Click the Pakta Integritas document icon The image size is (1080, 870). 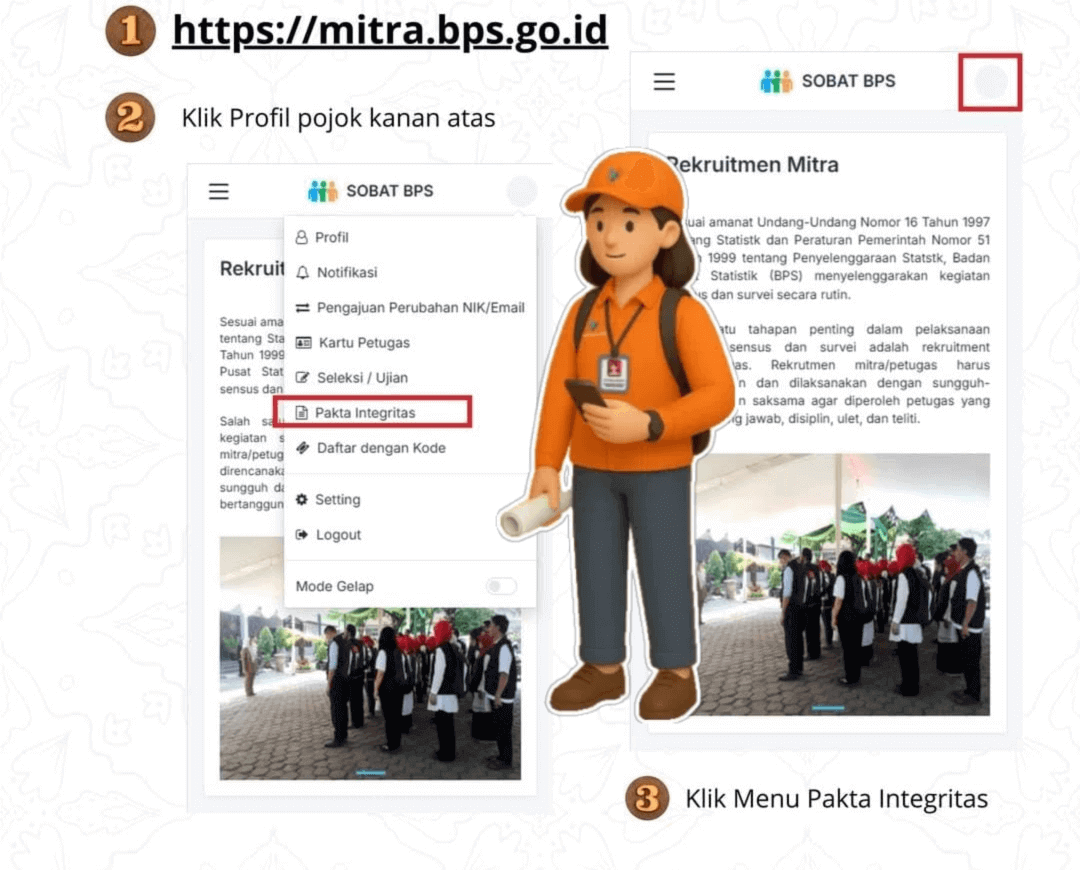[x=303, y=412]
